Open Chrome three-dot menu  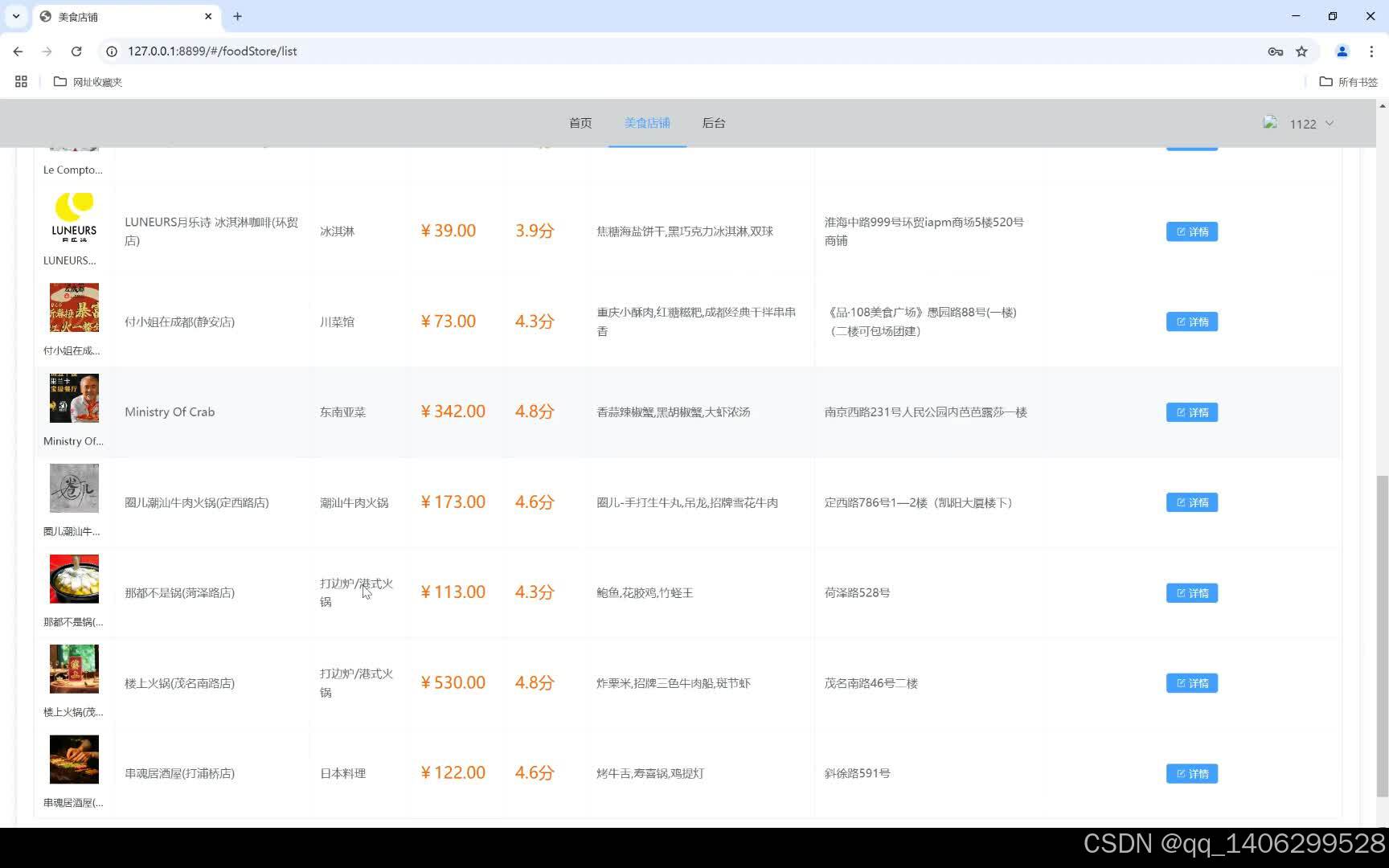(x=1371, y=51)
